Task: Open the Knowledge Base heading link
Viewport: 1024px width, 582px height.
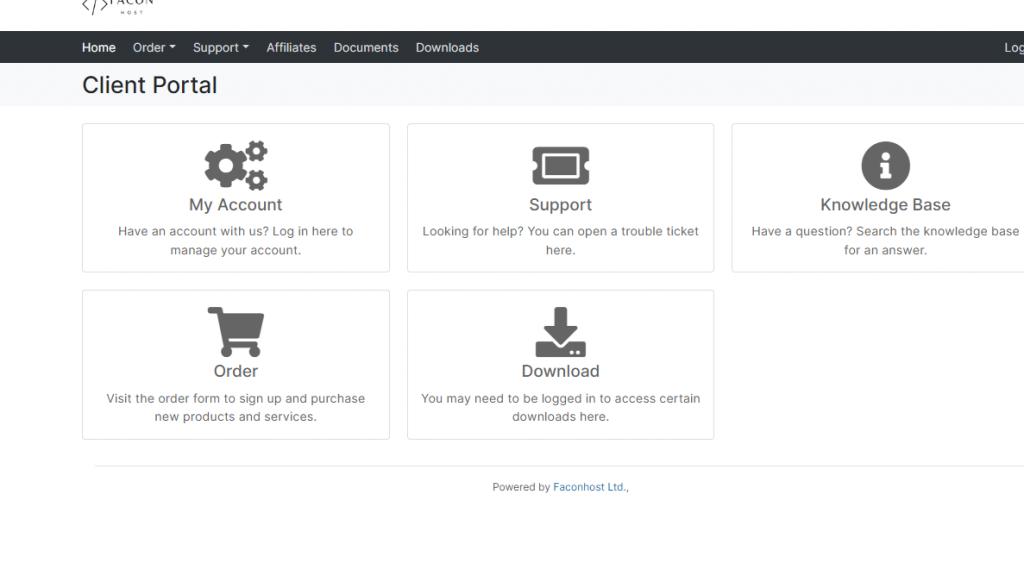Action: click(x=885, y=205)
